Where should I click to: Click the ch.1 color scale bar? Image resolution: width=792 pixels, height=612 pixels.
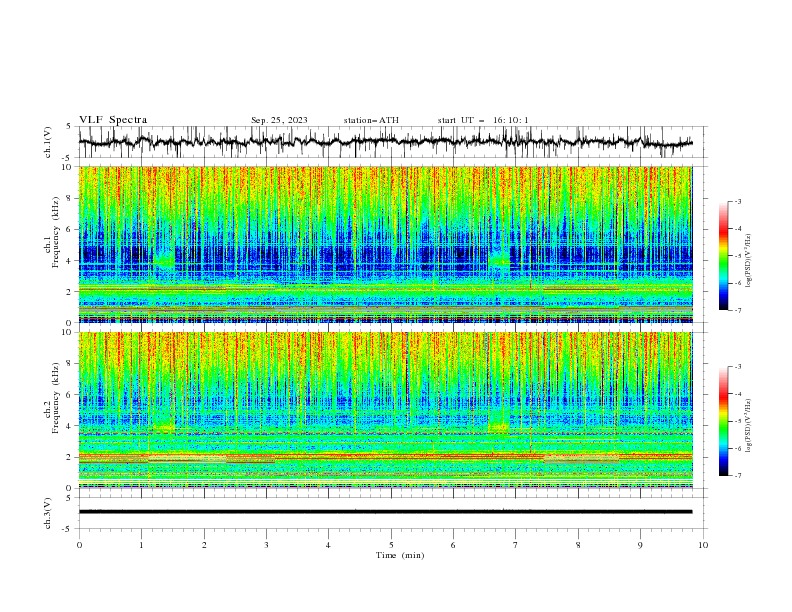(x=723, y=256)
